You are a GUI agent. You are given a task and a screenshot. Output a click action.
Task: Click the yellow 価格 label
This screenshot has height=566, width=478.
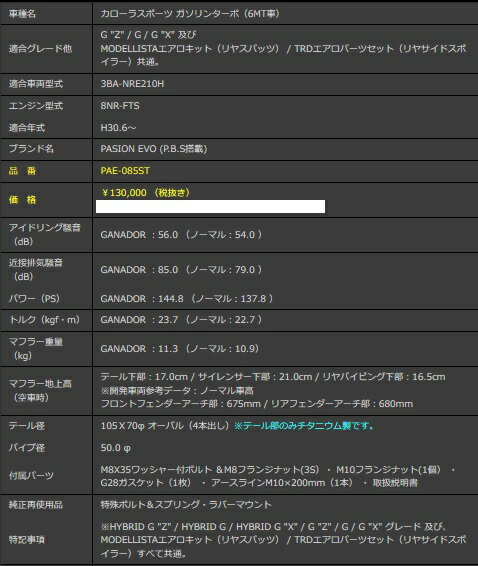(x=22, y=200)
